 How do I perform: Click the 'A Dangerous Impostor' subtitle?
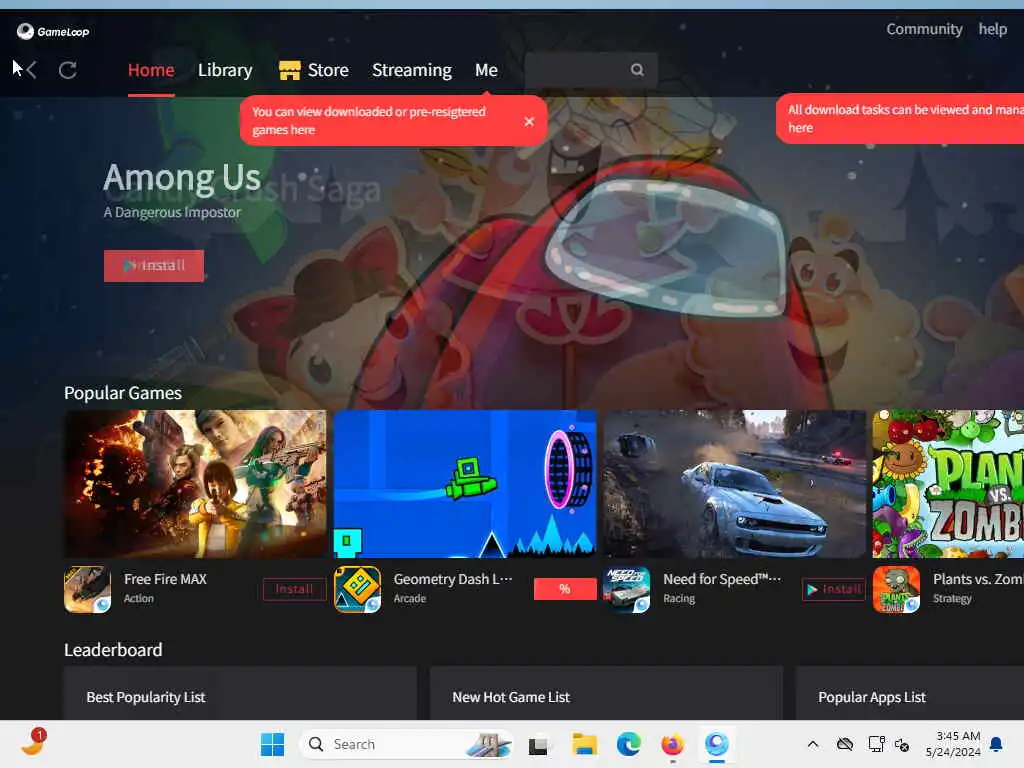pos(172,212)
